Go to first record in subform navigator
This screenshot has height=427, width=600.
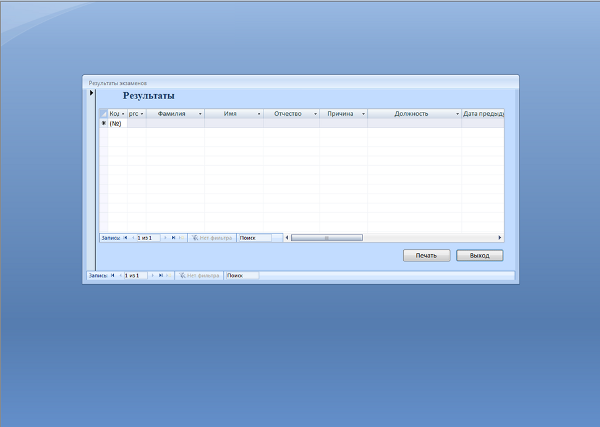[x=125, y=238]
